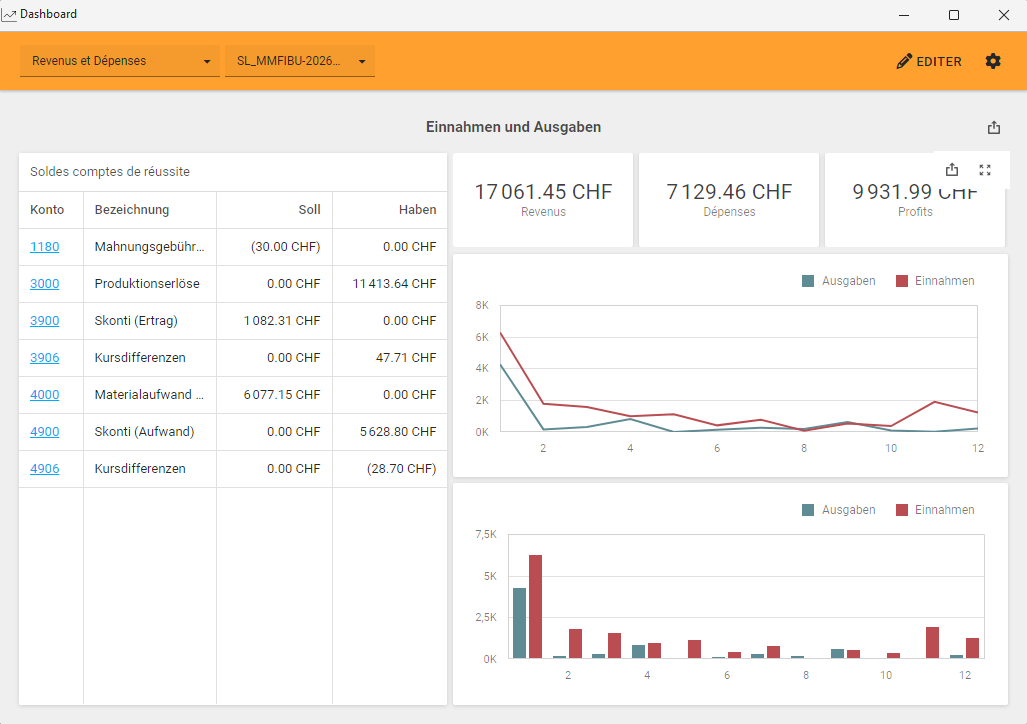
Task: Click Einnahmen red swatch in bar chart legend
Action: coord(902,510)
